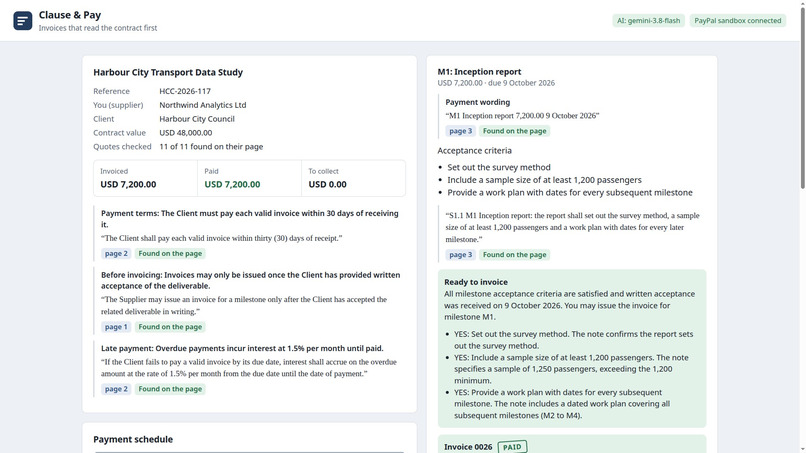Click the AI: gemini-3.8-flash badge
Screen dimensions: 806x453
click(x=648, y=21)
